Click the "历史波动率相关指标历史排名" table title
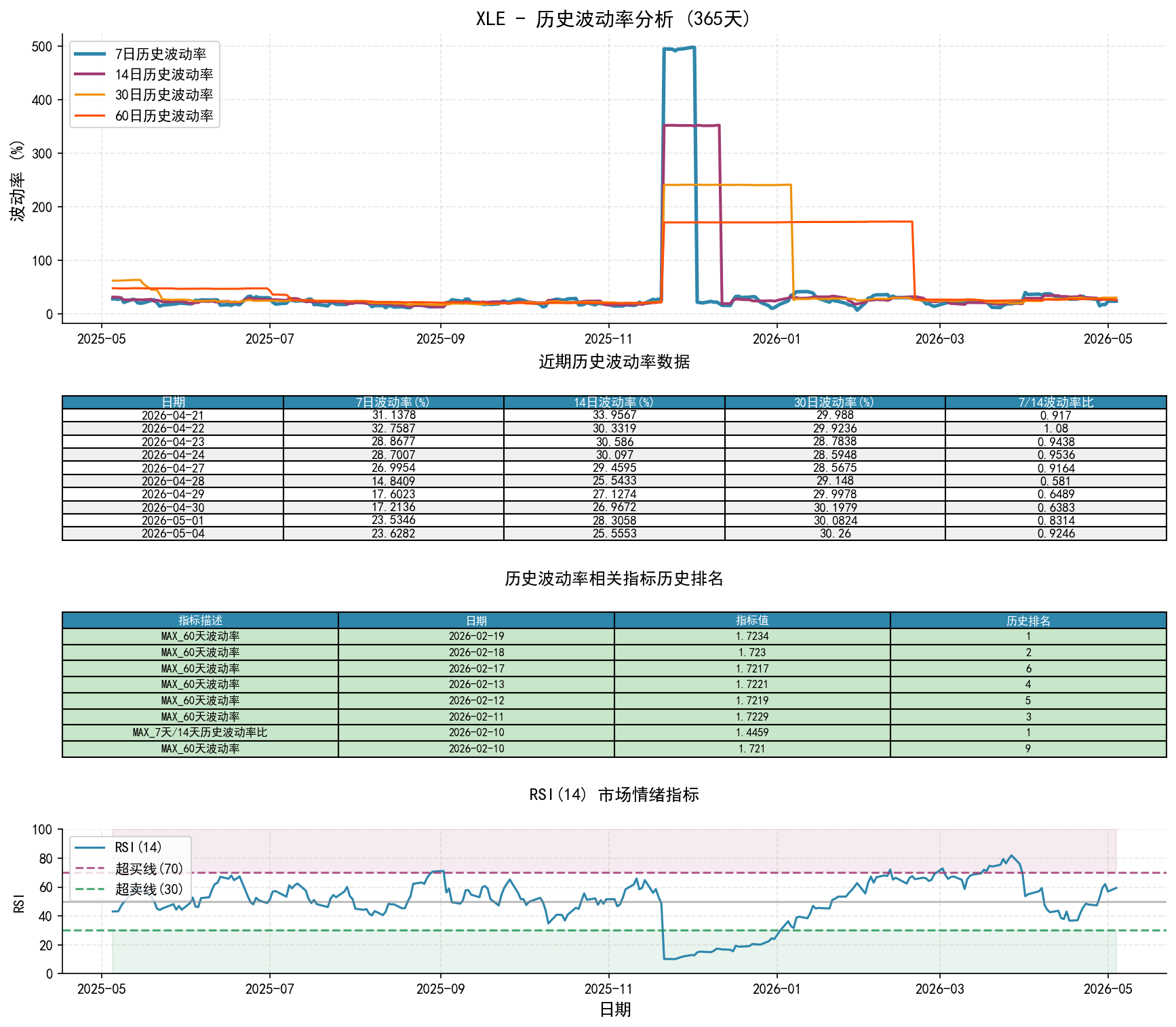This screenshot has height=1027, width=1176. coord(614,578)
